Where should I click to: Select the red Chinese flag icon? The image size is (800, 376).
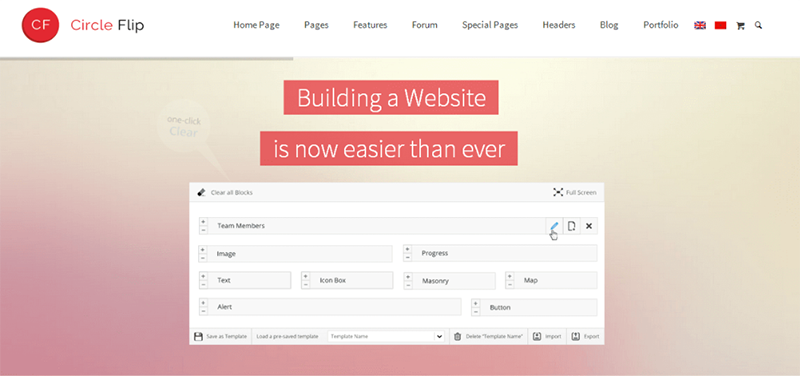tap(720, 25)
